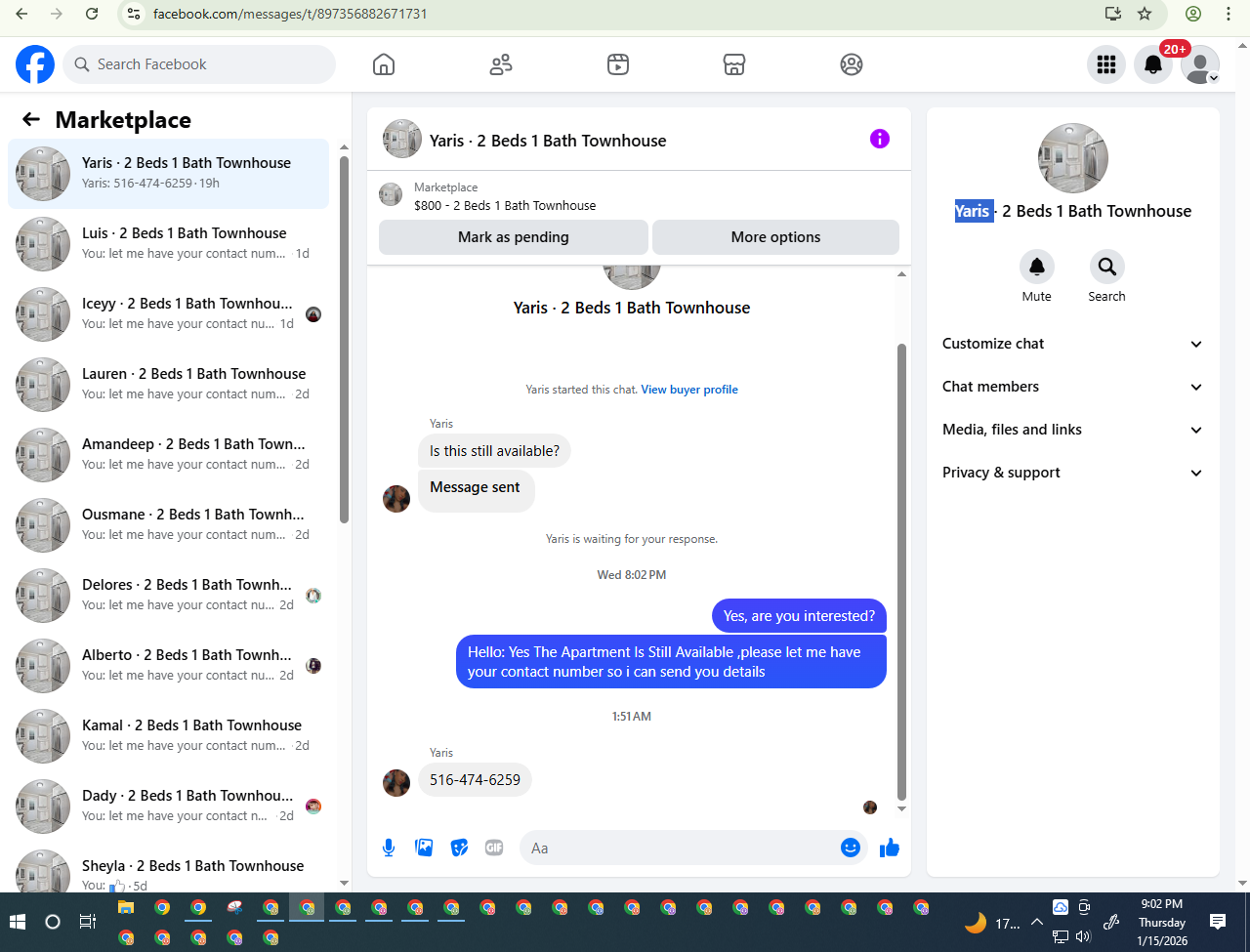Screen dimensions: 1250x952
Task: Click the browser address bar URL
Action: (290, 14)
